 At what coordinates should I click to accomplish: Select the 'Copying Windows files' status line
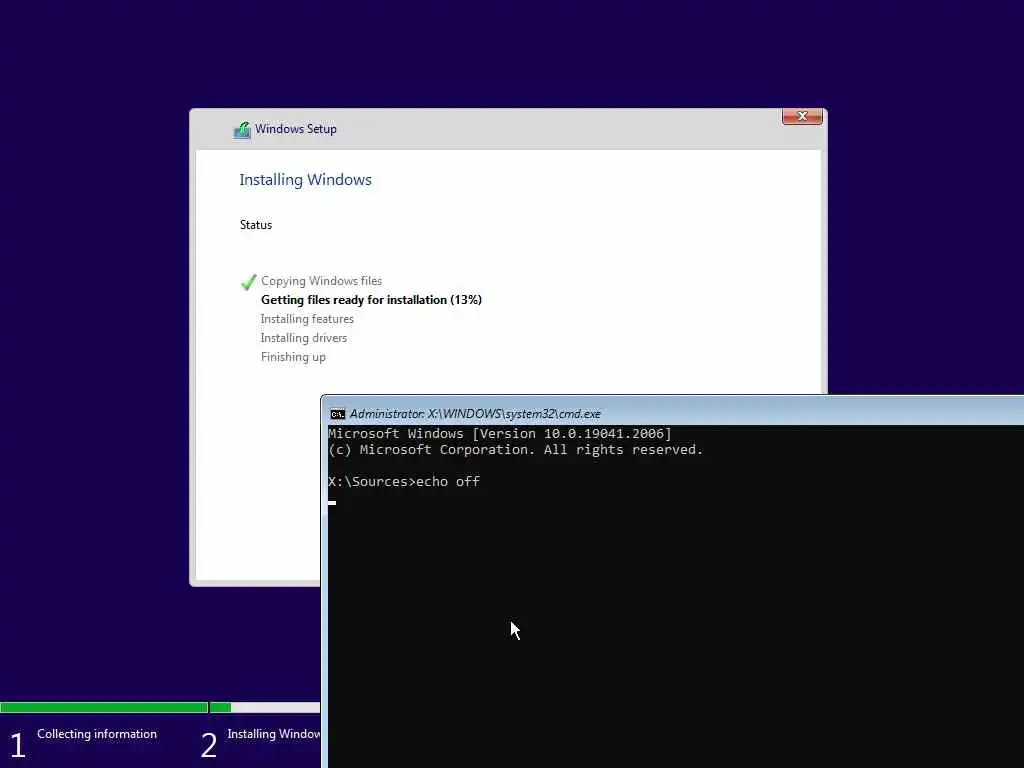[321, 281]
